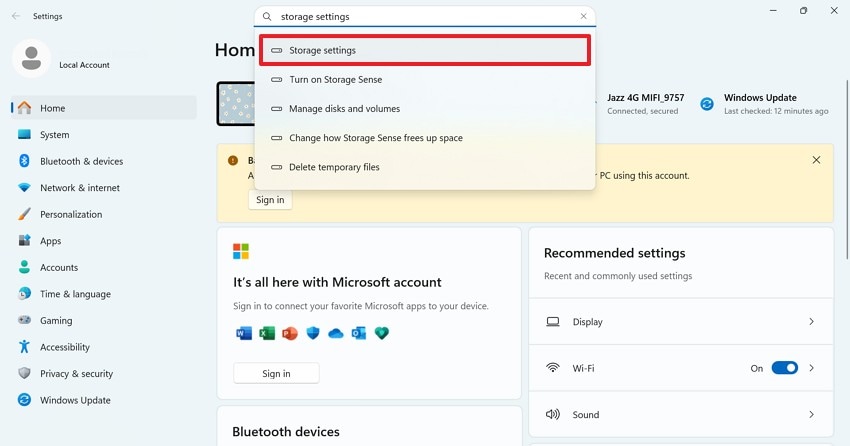
Task: Select Manage disks and volumes result
Action: click(x=425, y=109)
